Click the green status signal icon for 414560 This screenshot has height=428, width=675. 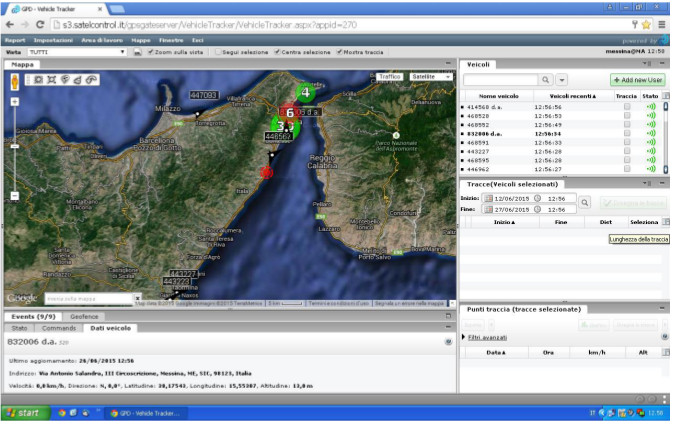pos(651,106)
